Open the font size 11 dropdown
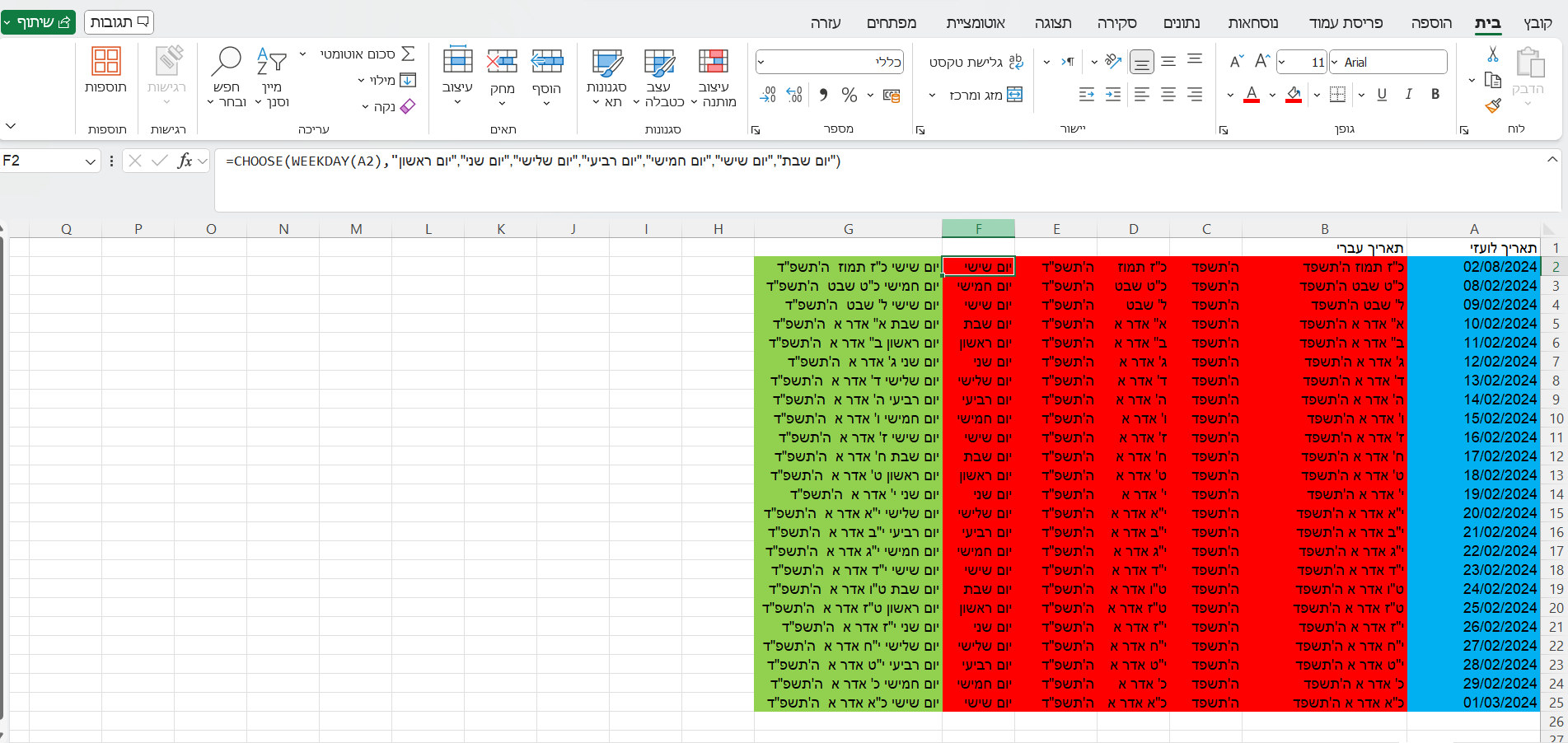 pos(1282,62)
